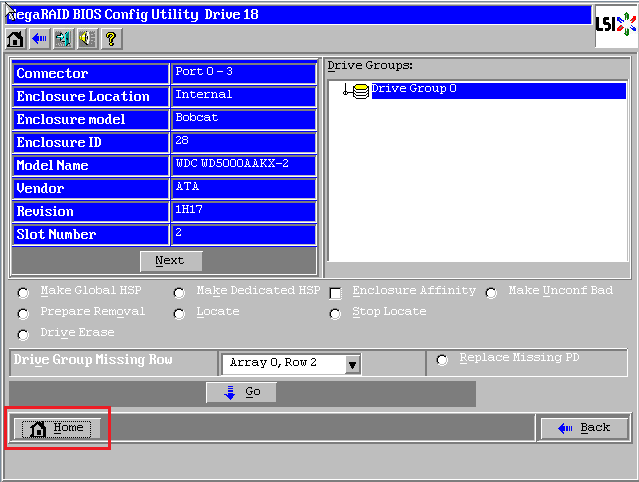
Task: Click the Home button at bottom left
Action: click(57, 428)
